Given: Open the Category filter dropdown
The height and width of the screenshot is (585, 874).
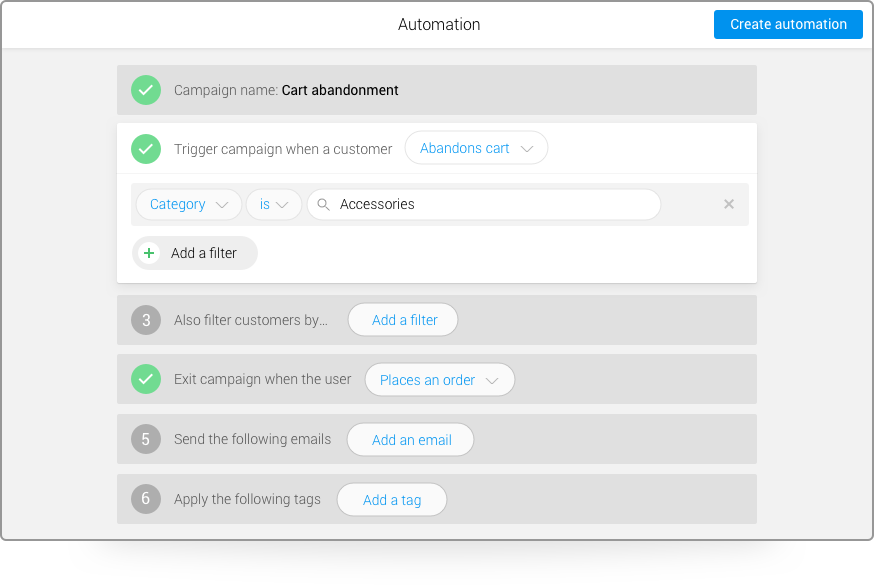Looking at the screenshot, I should (188, 204).
